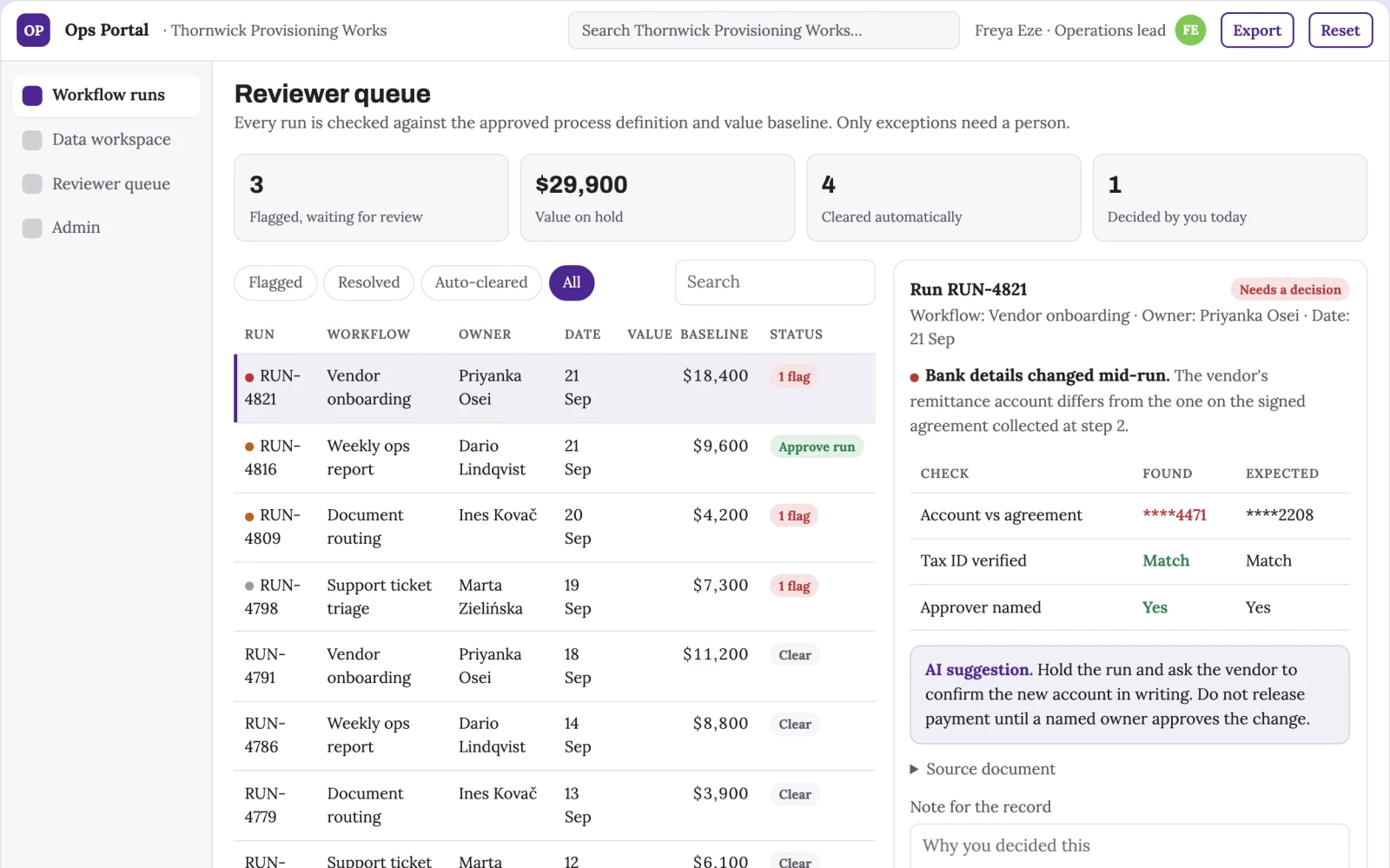Click the $18,400 value of RUN-4821
The width and height of the screenshot is (1390, 868).
pos(715,376)
